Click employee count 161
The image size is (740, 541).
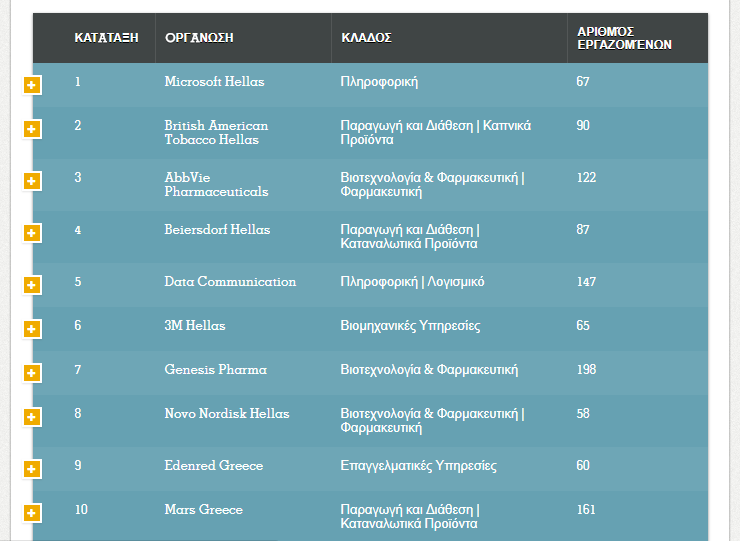586,509
